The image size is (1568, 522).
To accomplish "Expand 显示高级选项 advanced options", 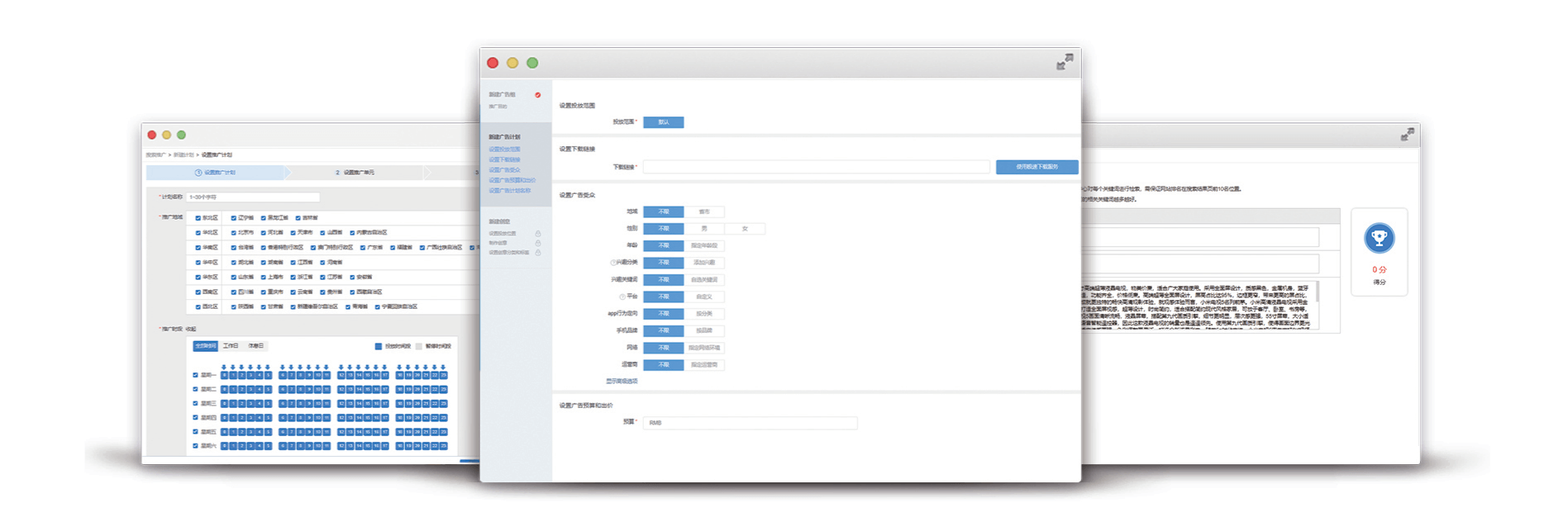I will click(622, 382).
